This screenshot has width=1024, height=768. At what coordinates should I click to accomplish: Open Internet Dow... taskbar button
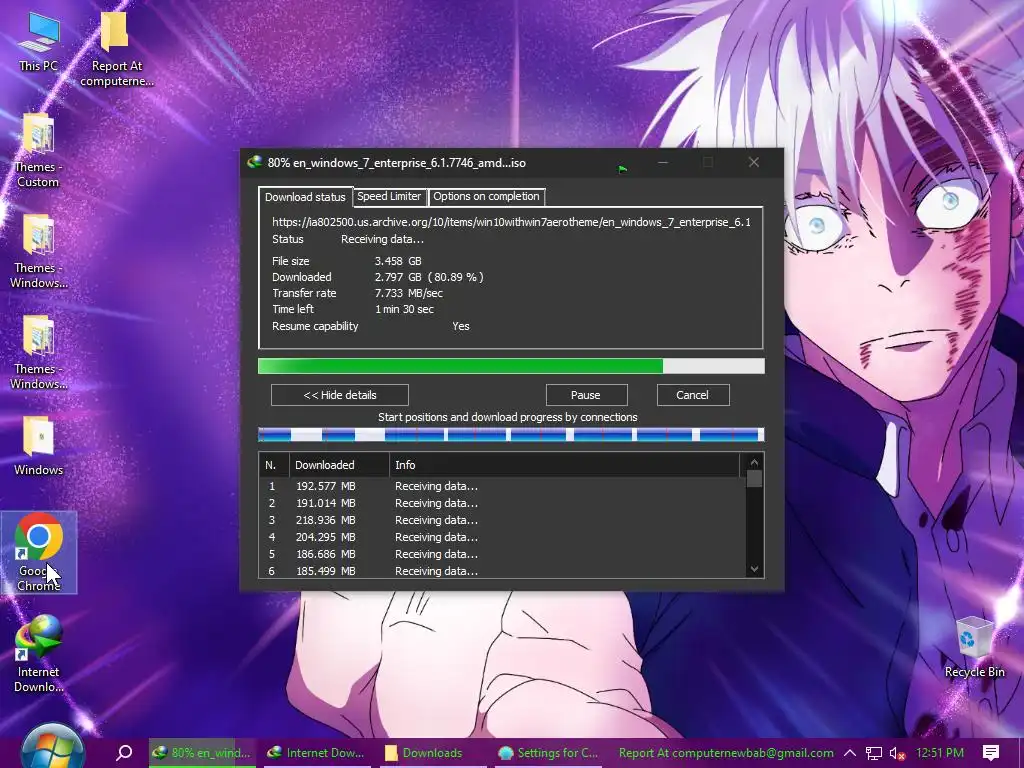(317, 753)
